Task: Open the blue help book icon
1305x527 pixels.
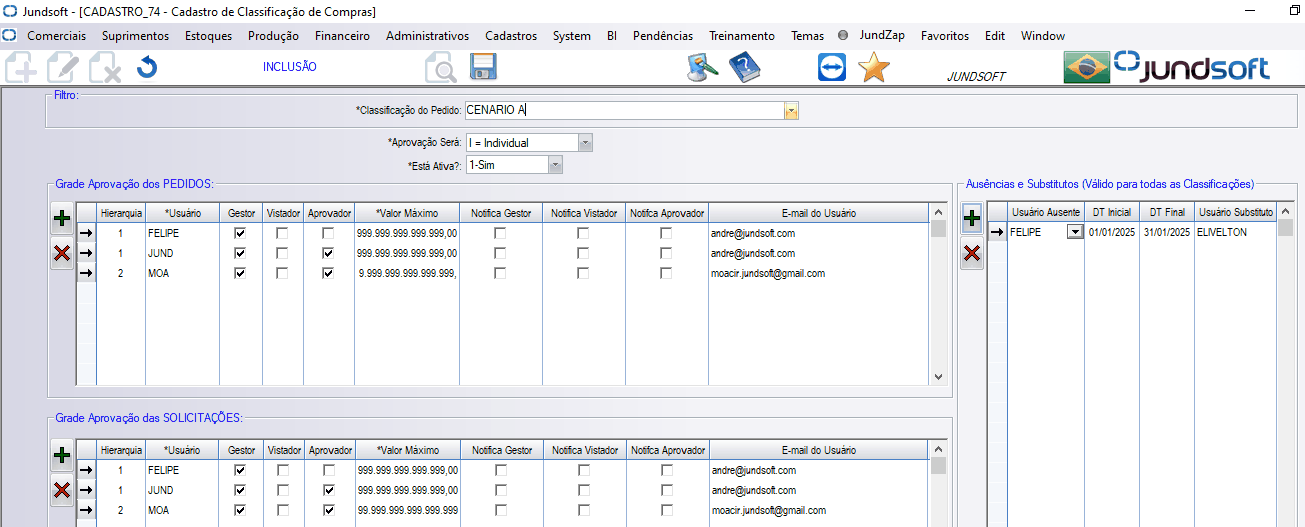Action: [745, 68]
